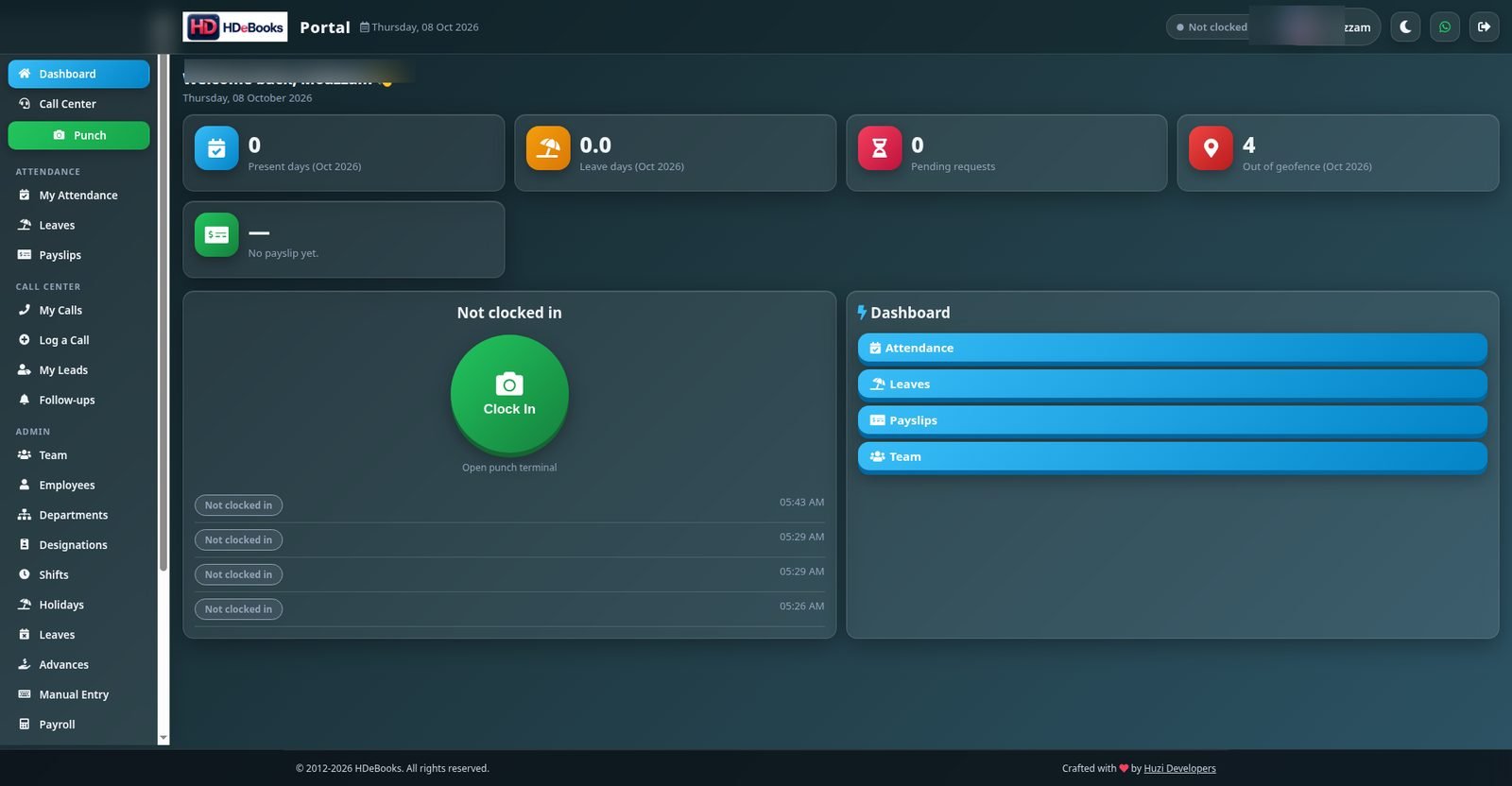Toggle dark mode moon icon

pyautogui.click(x=1405, y=27)
